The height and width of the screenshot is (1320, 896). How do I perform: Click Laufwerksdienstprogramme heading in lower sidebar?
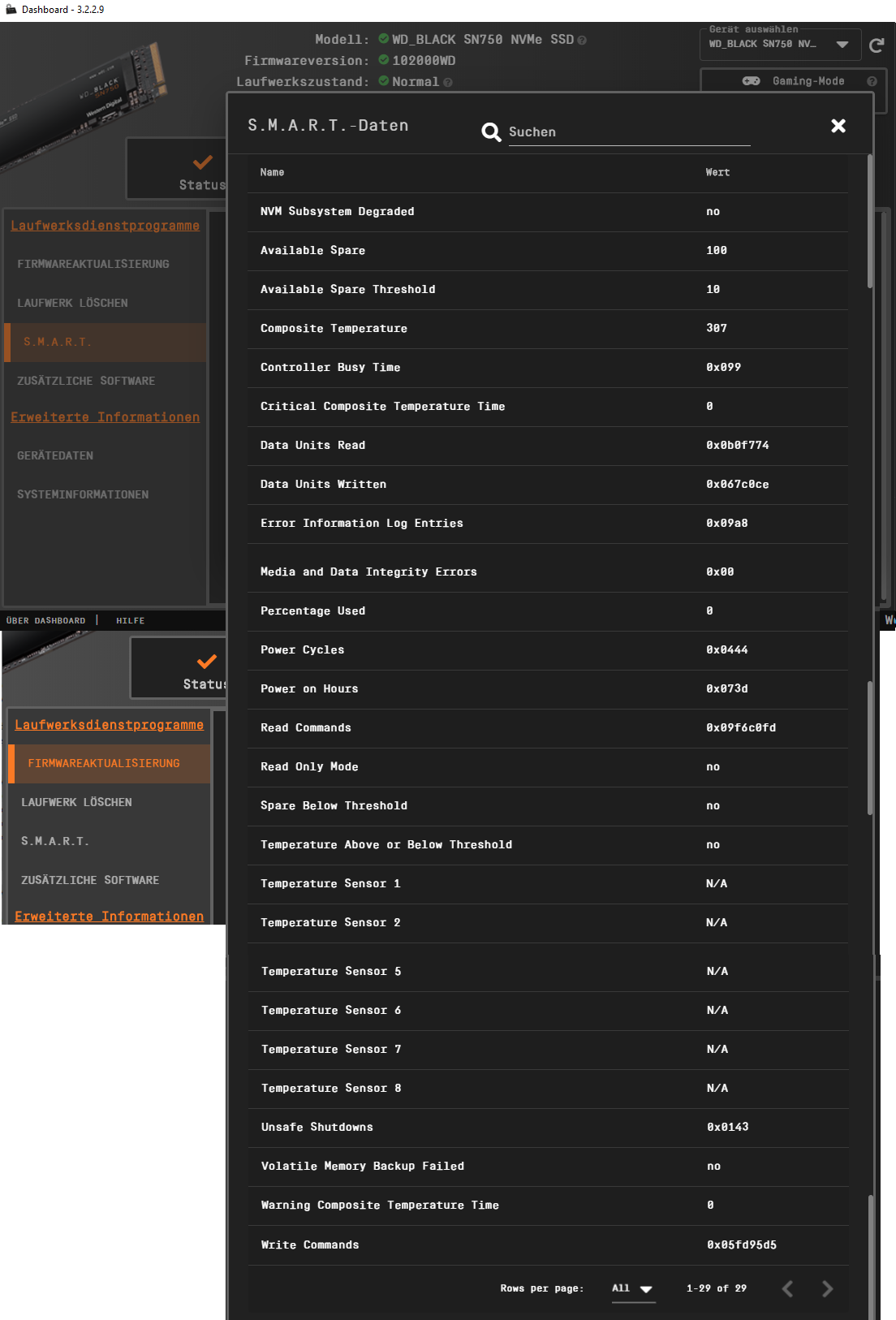(x=109, y=725)
